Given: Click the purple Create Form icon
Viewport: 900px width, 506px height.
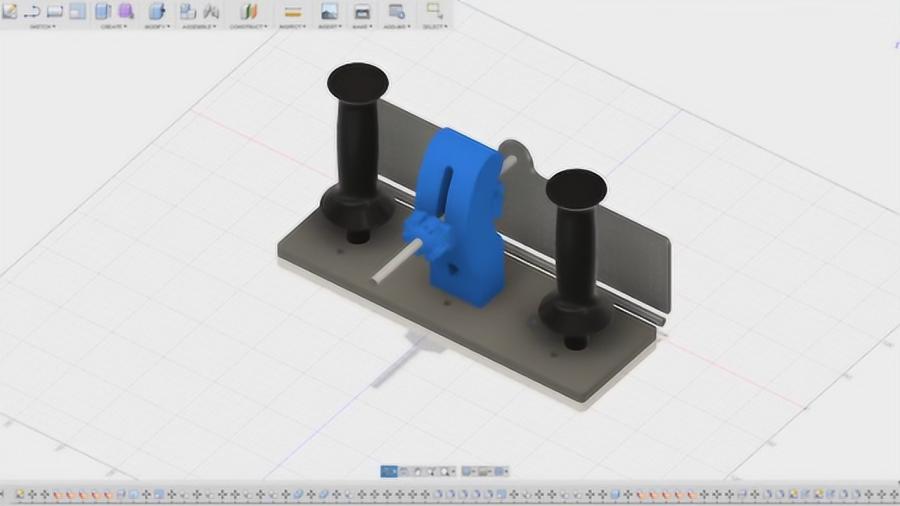Looking at the screenshot, I should pyautogui.click(x=126, y=11).
